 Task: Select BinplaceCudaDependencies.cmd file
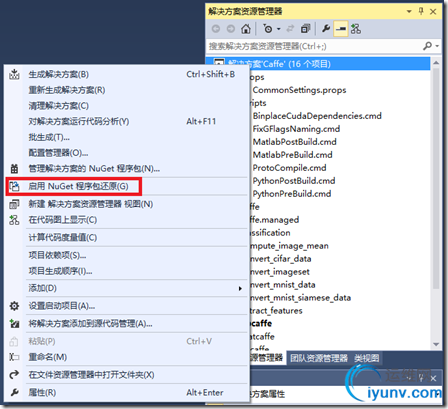[317, 116]
